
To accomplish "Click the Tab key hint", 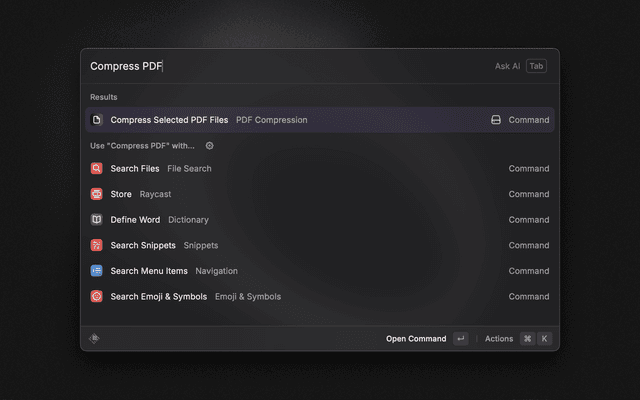I will click(537, 66).
